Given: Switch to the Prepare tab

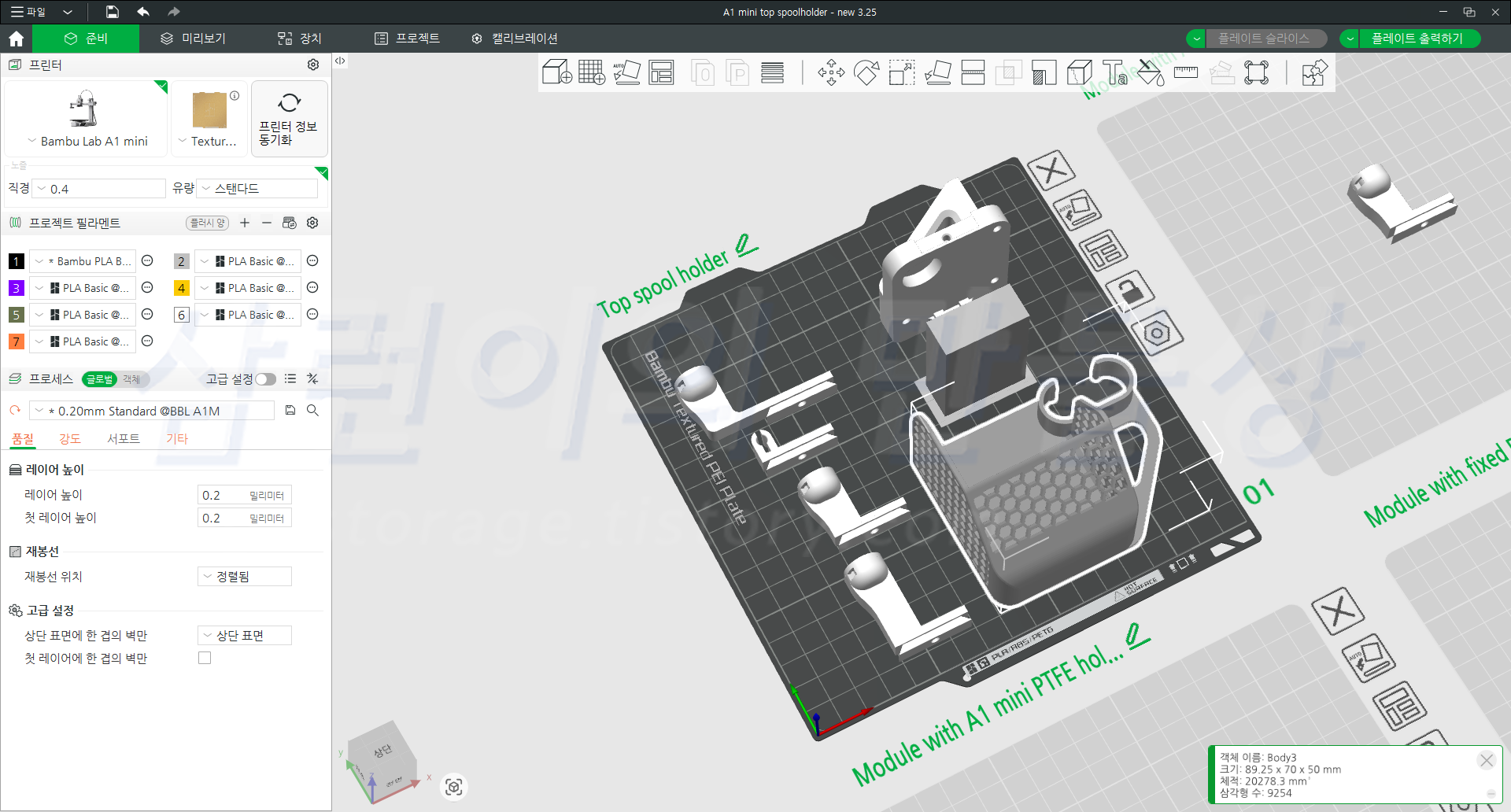Looking at the screenshot, I should tap(87, 39).
